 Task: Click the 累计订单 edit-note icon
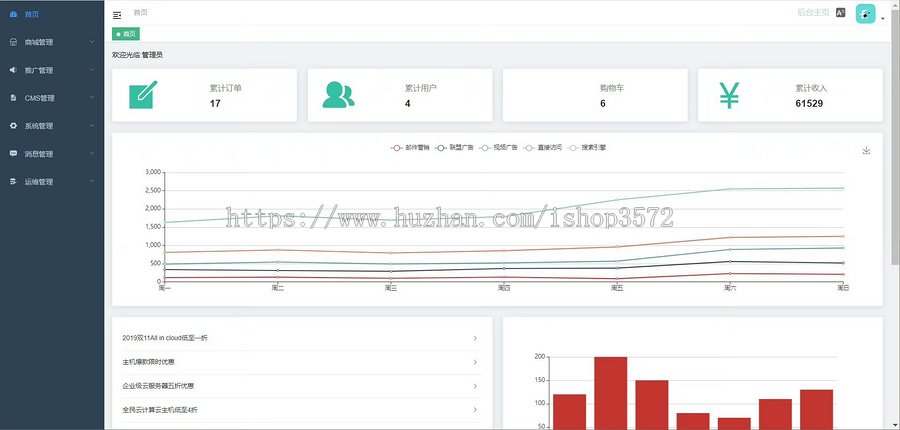pyautogui.click(x=143, y=95)
